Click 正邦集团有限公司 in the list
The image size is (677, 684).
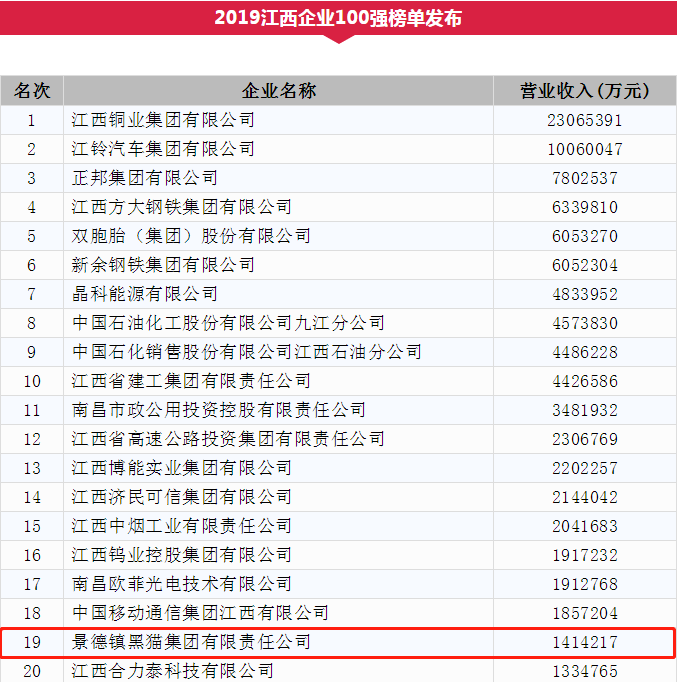pos(144,178)
